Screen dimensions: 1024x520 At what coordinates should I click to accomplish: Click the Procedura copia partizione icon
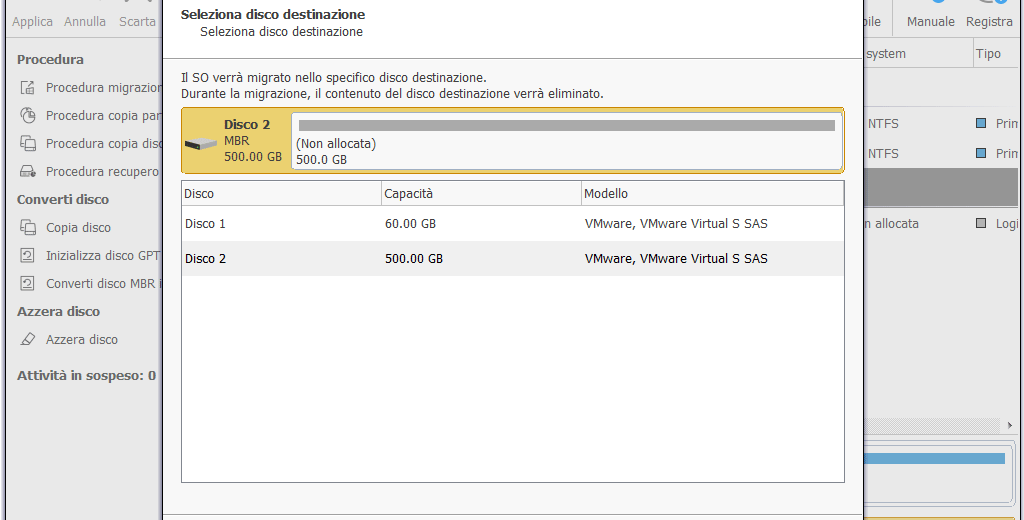pyautogui.click(x=27, y=116)
